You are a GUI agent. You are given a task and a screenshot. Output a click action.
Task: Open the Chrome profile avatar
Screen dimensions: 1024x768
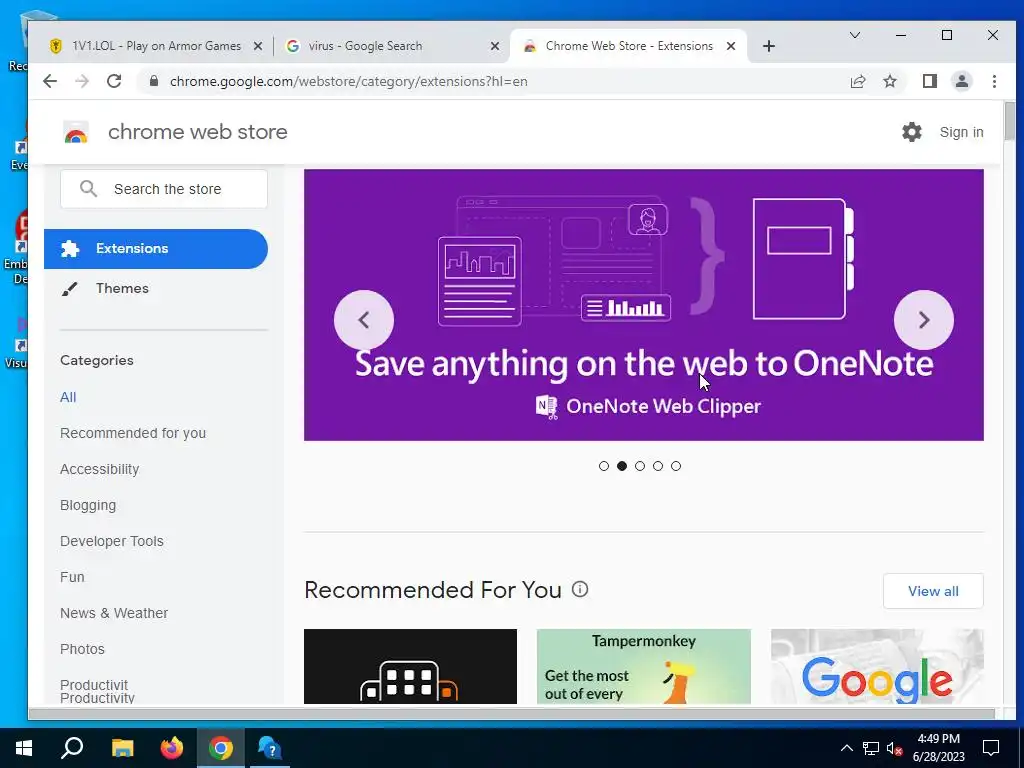coord(962,81)
